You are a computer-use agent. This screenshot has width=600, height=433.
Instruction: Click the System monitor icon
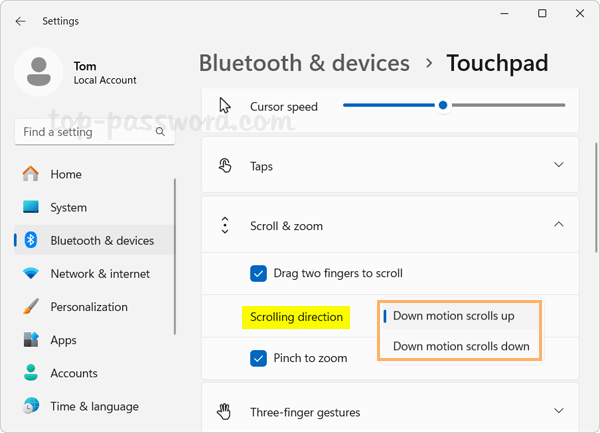pyautogui.click(x=31, y=208)
